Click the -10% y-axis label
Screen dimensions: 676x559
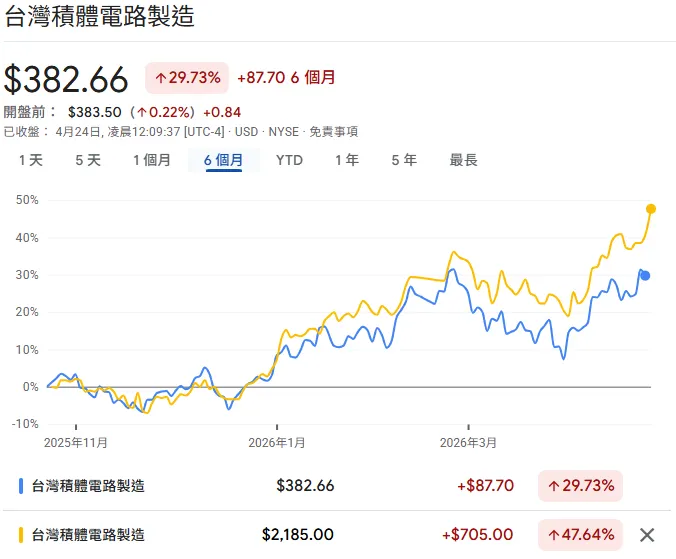pos(25,424)
